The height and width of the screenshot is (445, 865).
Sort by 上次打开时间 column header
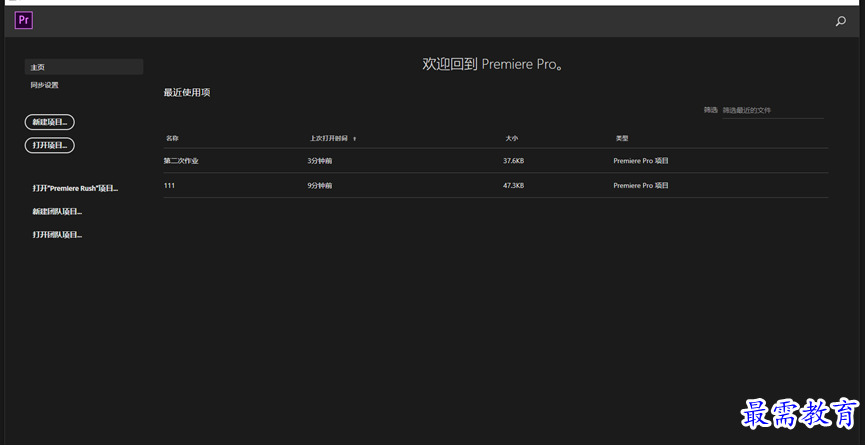[x=329, y=138]
